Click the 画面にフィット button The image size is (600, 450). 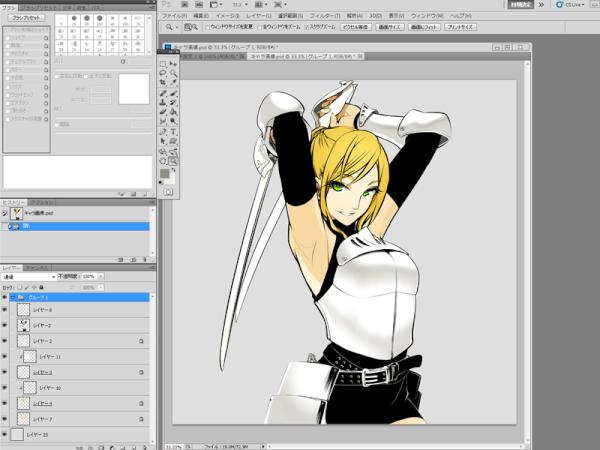click(424, 27)
